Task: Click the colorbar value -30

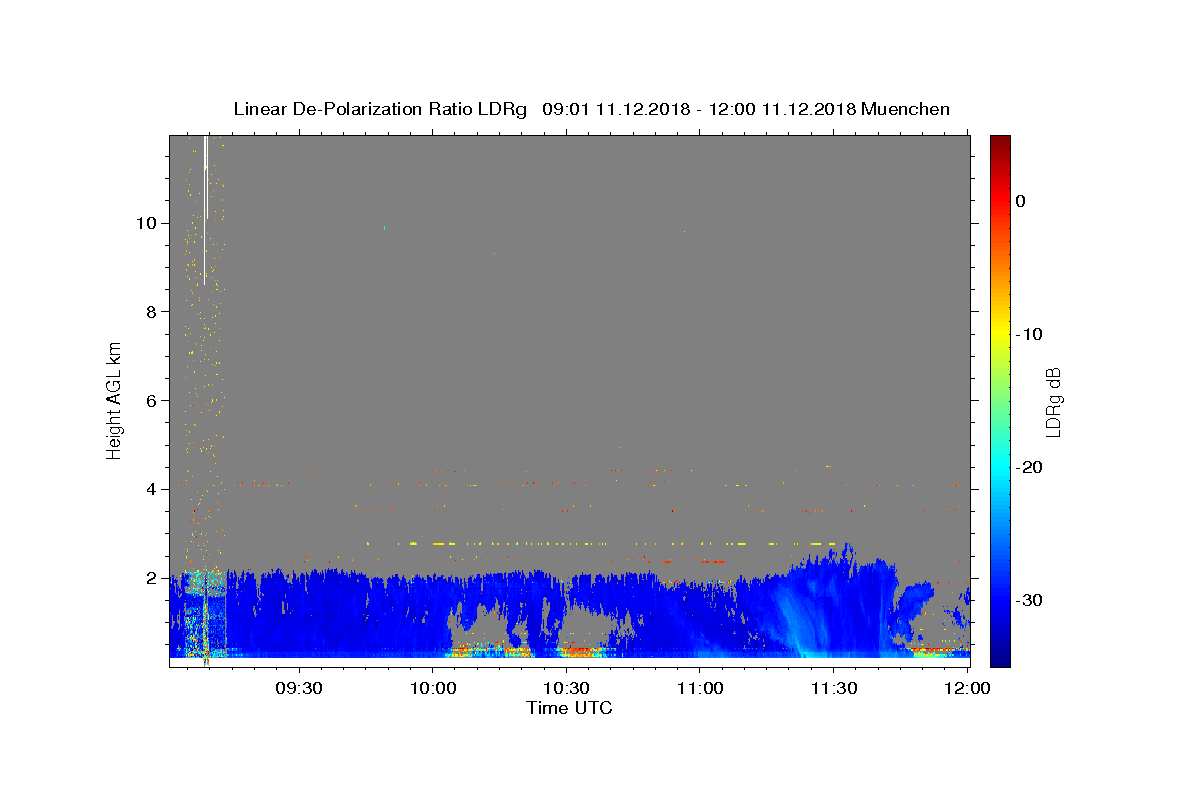Action: coord(1030,600)
